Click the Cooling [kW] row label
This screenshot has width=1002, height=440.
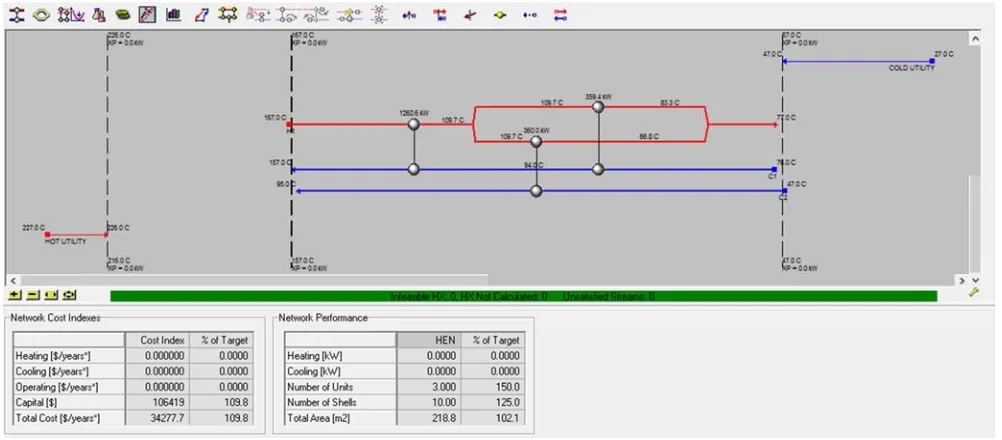[x=341, y=371]
